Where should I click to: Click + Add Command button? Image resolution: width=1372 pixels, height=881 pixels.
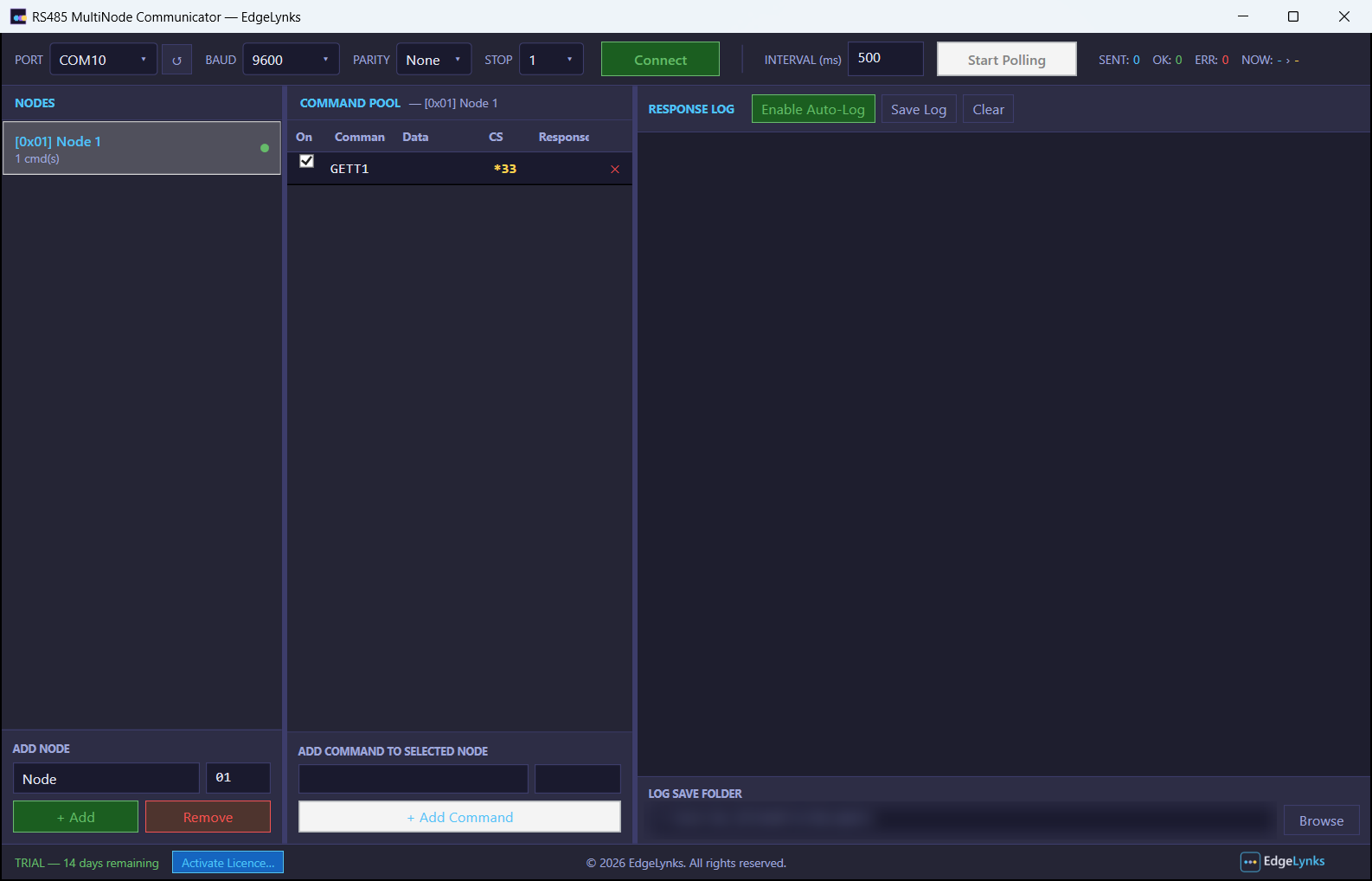(x=459, y=817)
